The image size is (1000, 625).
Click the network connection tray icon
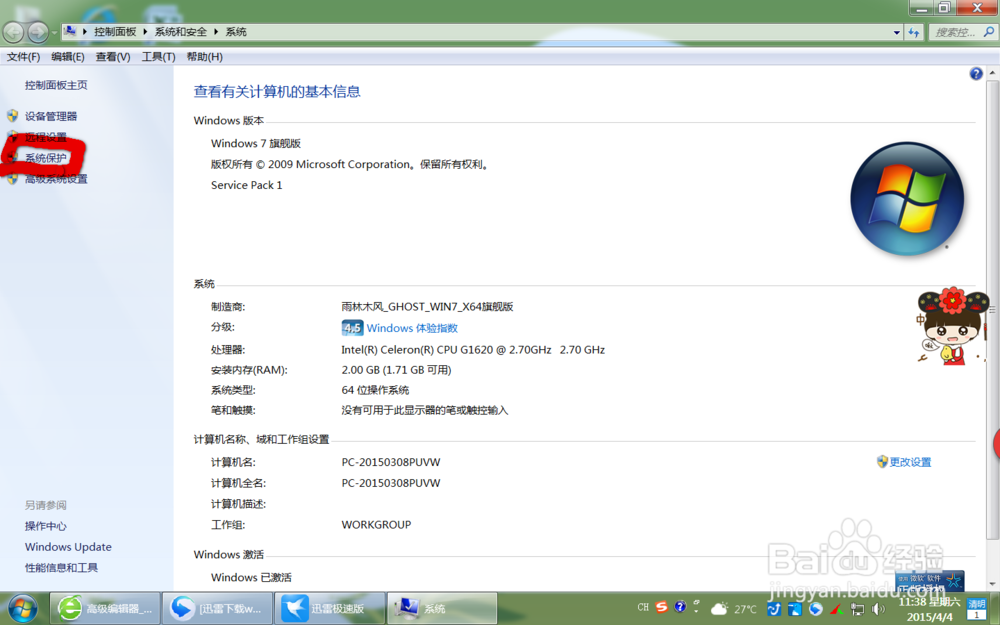tap(857, 609)
